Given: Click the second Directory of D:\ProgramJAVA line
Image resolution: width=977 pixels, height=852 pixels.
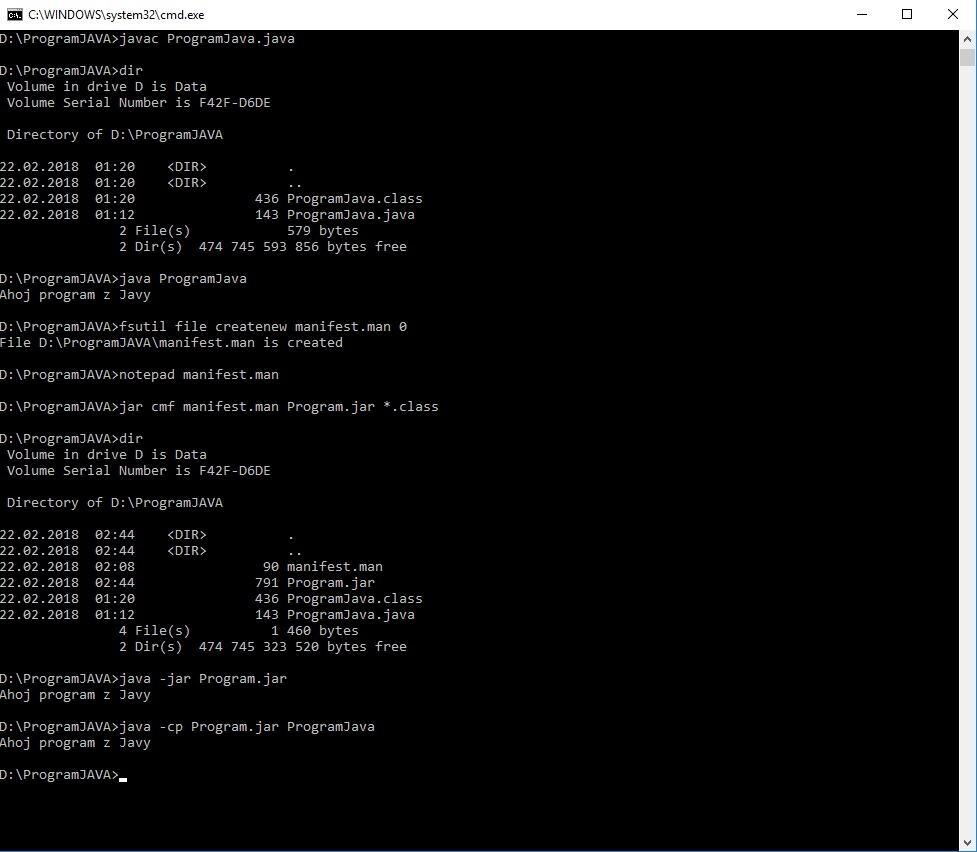Looking at the screenshot, I should pyautogui.click(x=115, y=503).
